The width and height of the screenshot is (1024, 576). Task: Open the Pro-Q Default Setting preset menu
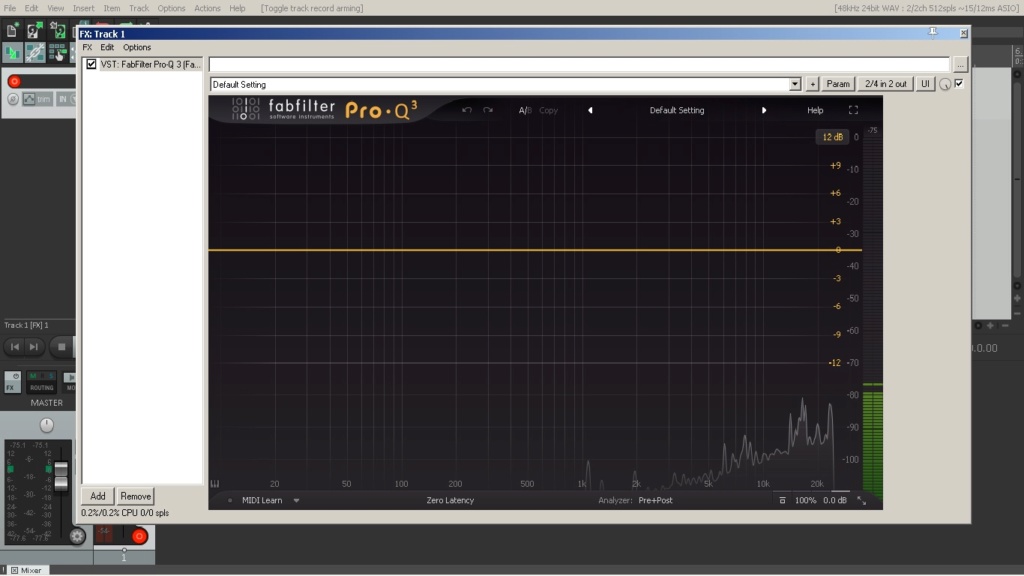point(677,110)
